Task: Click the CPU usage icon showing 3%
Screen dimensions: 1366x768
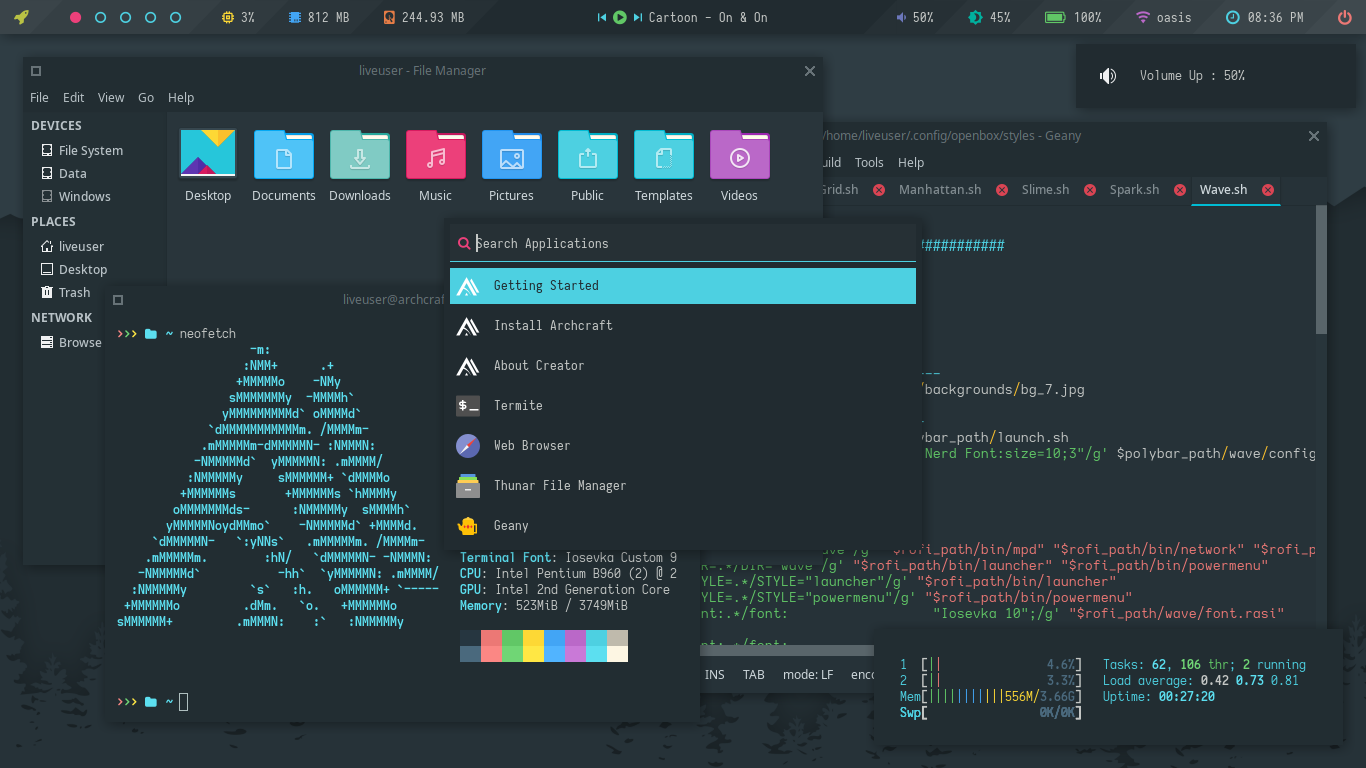Action: click(228, 18)
